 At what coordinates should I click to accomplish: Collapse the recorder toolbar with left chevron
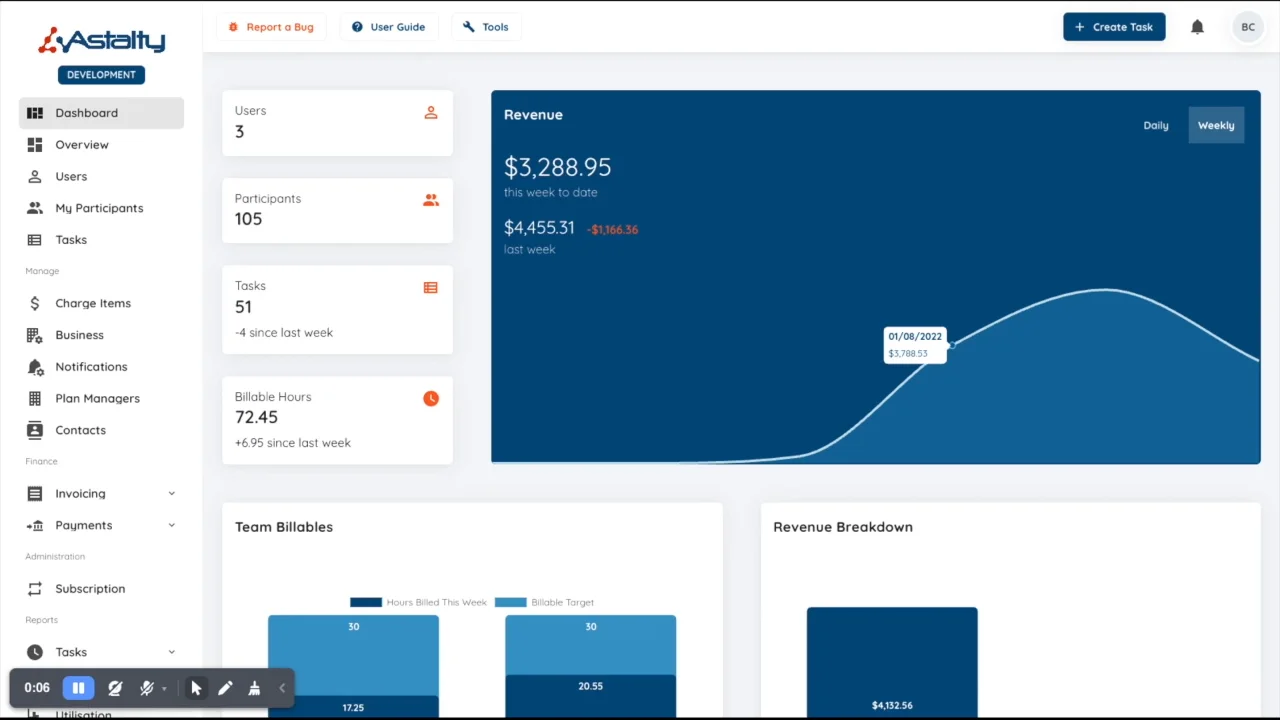282,688
